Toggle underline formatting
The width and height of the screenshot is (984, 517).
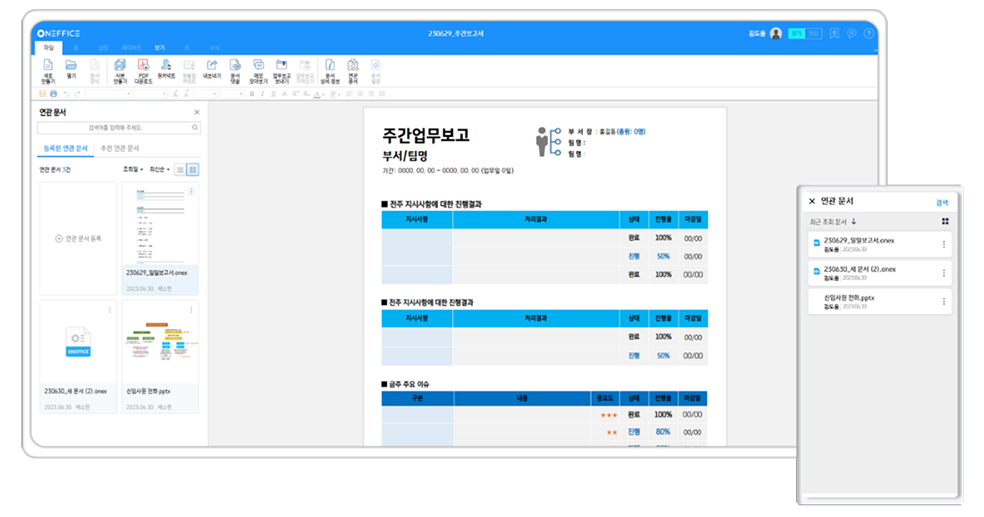(273, 94)
